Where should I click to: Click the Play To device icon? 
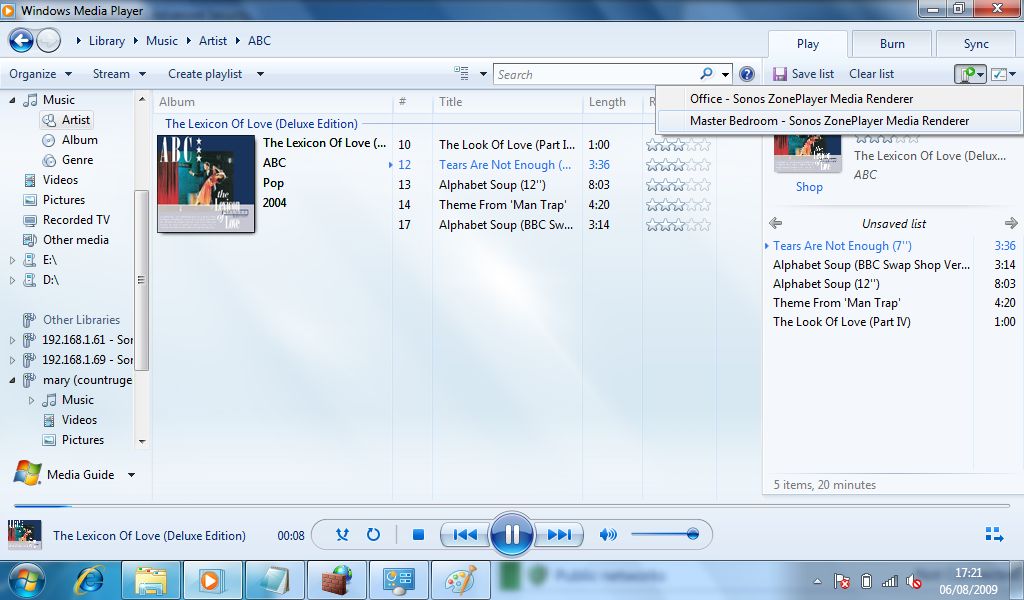tap(969, 74)
